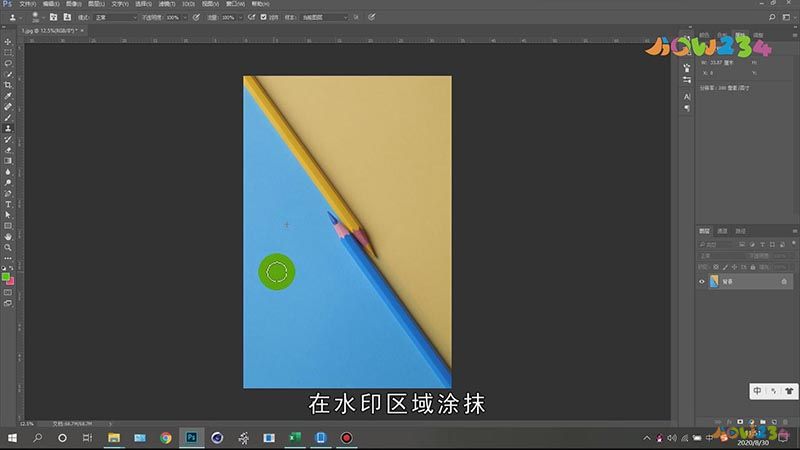The height and width of the screenshot is (450, 800).
Task: Select the Eraser tool
Action: (x=8, y=150)
